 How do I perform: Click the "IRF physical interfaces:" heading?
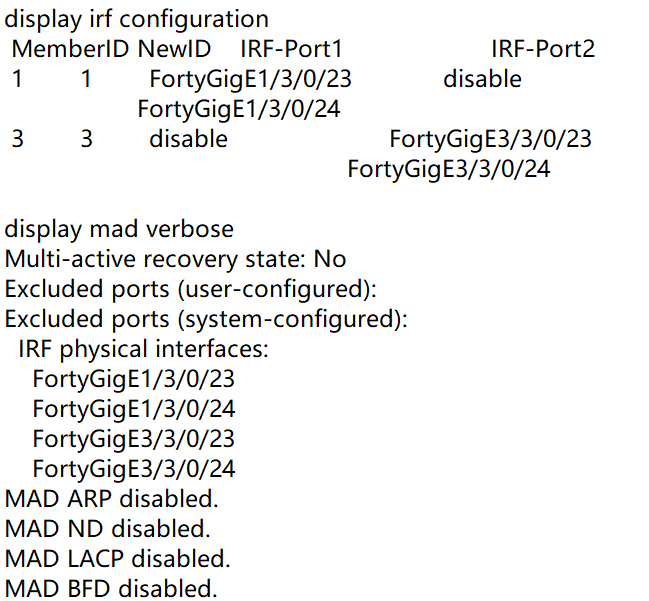point(143,349)
